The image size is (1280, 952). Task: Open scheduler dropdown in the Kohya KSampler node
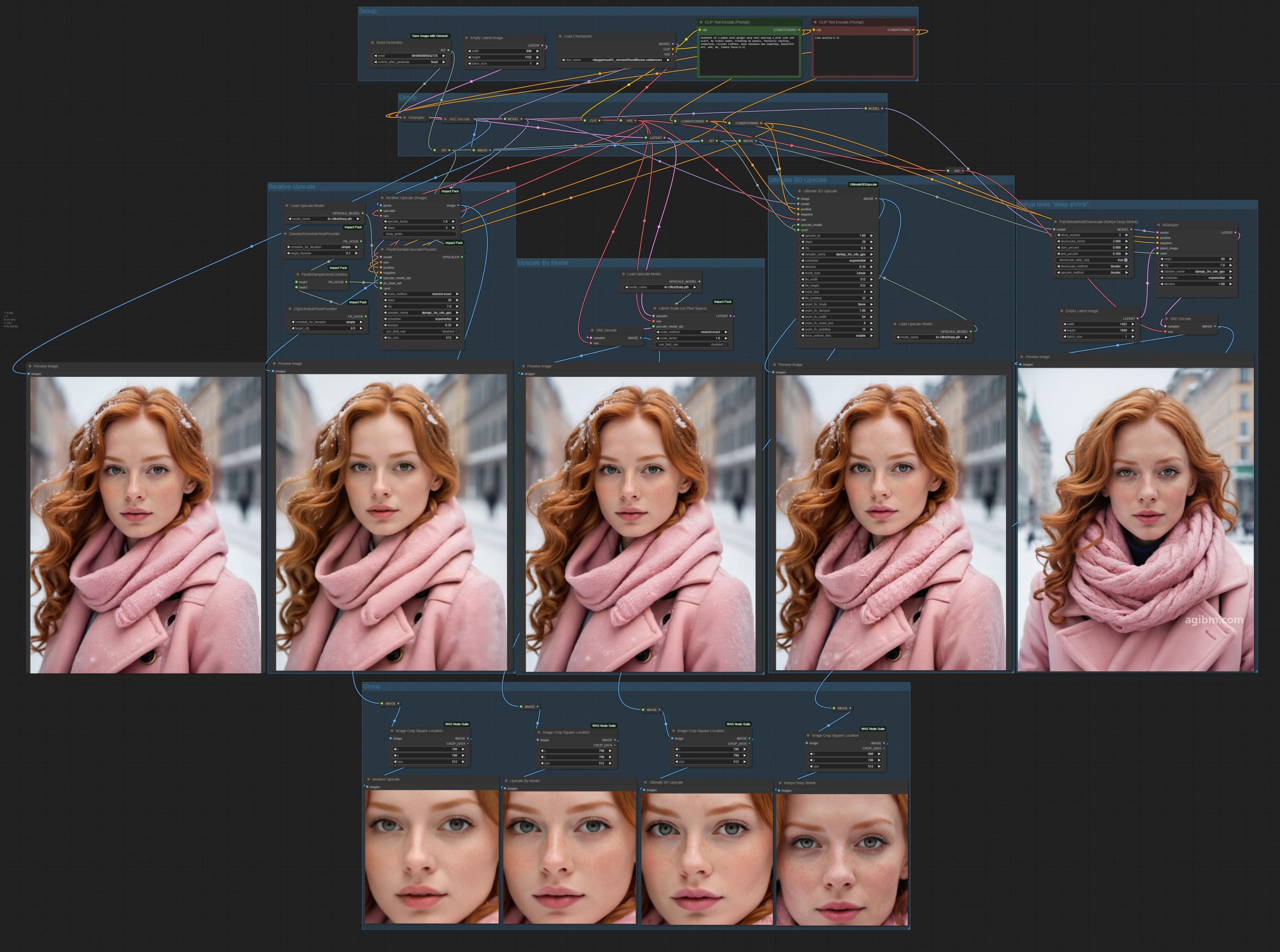[x=1196, y=278]
